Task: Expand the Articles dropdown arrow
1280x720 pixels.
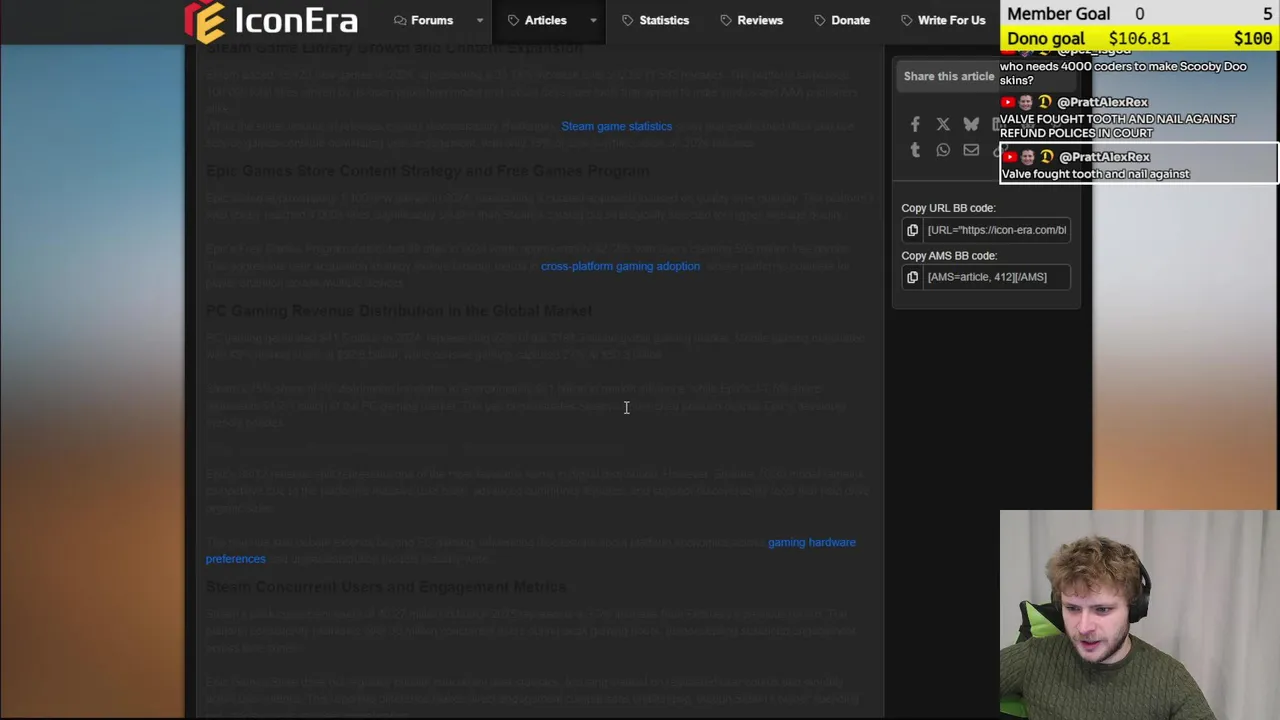Action: [x=593, y=20]
